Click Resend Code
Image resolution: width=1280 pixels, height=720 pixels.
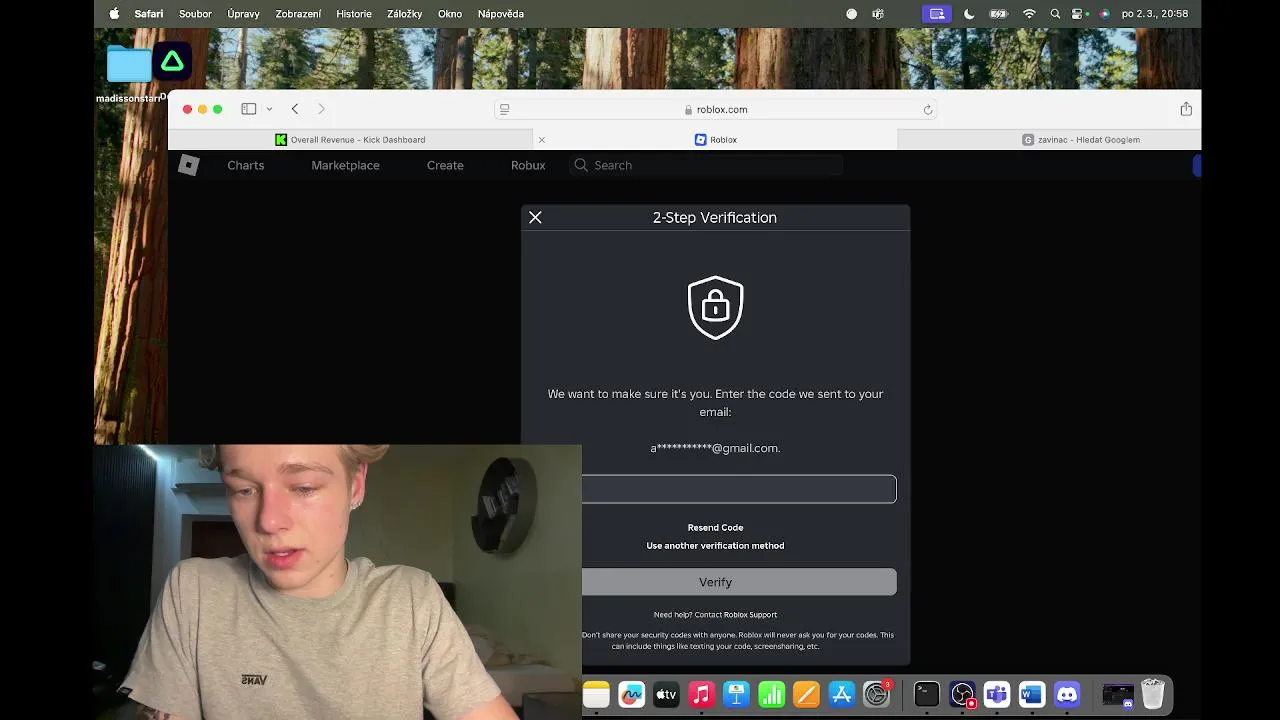click(x=715, y=527)
